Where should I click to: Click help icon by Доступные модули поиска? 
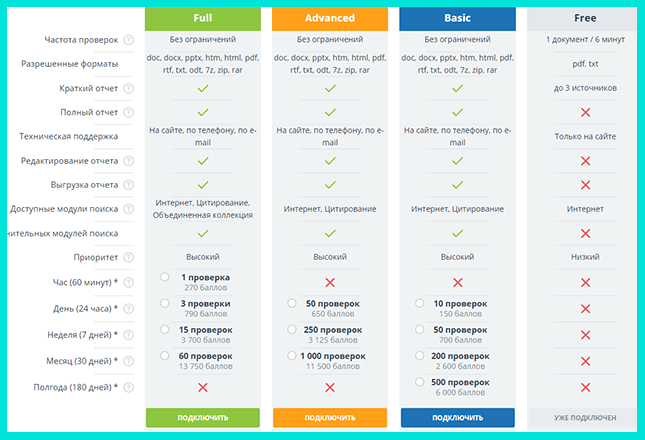pos(129,209)
